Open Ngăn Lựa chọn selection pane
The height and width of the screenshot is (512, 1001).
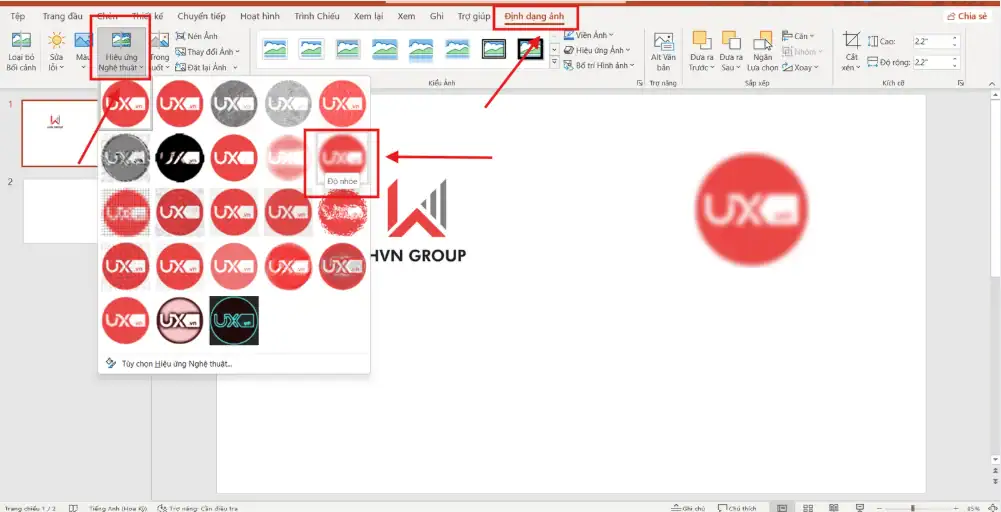[x=762, y=52]
